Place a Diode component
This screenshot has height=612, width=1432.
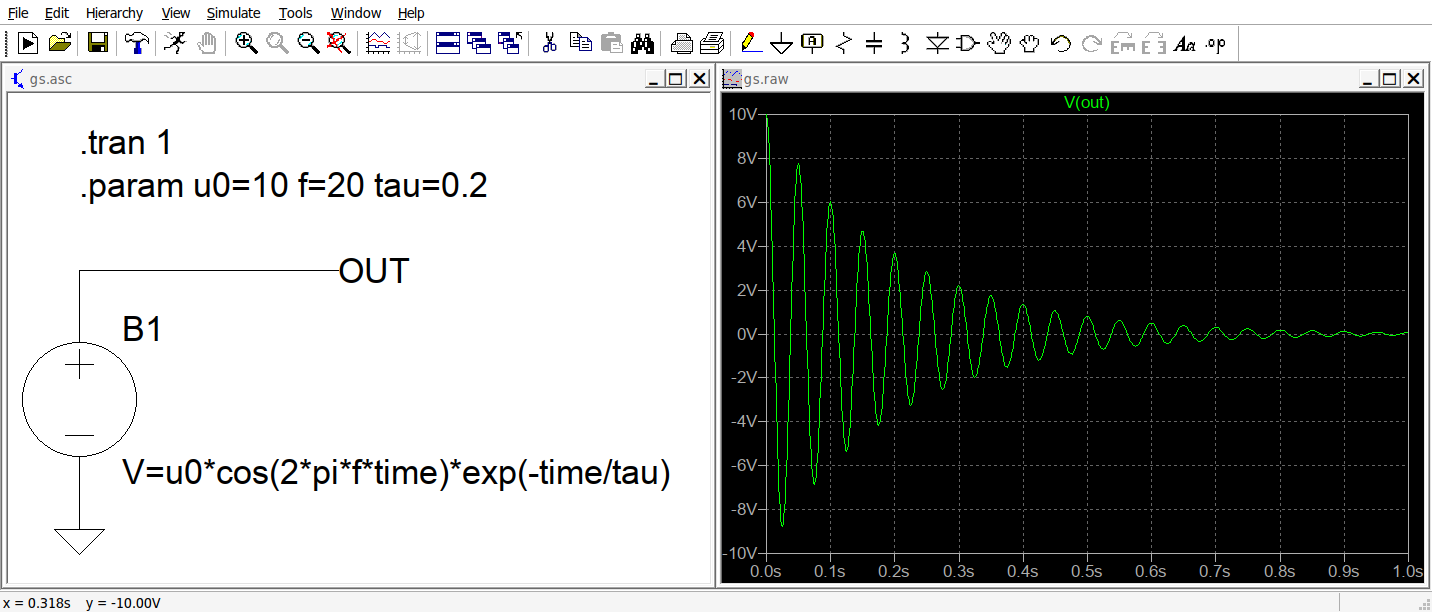pos(937,42)
